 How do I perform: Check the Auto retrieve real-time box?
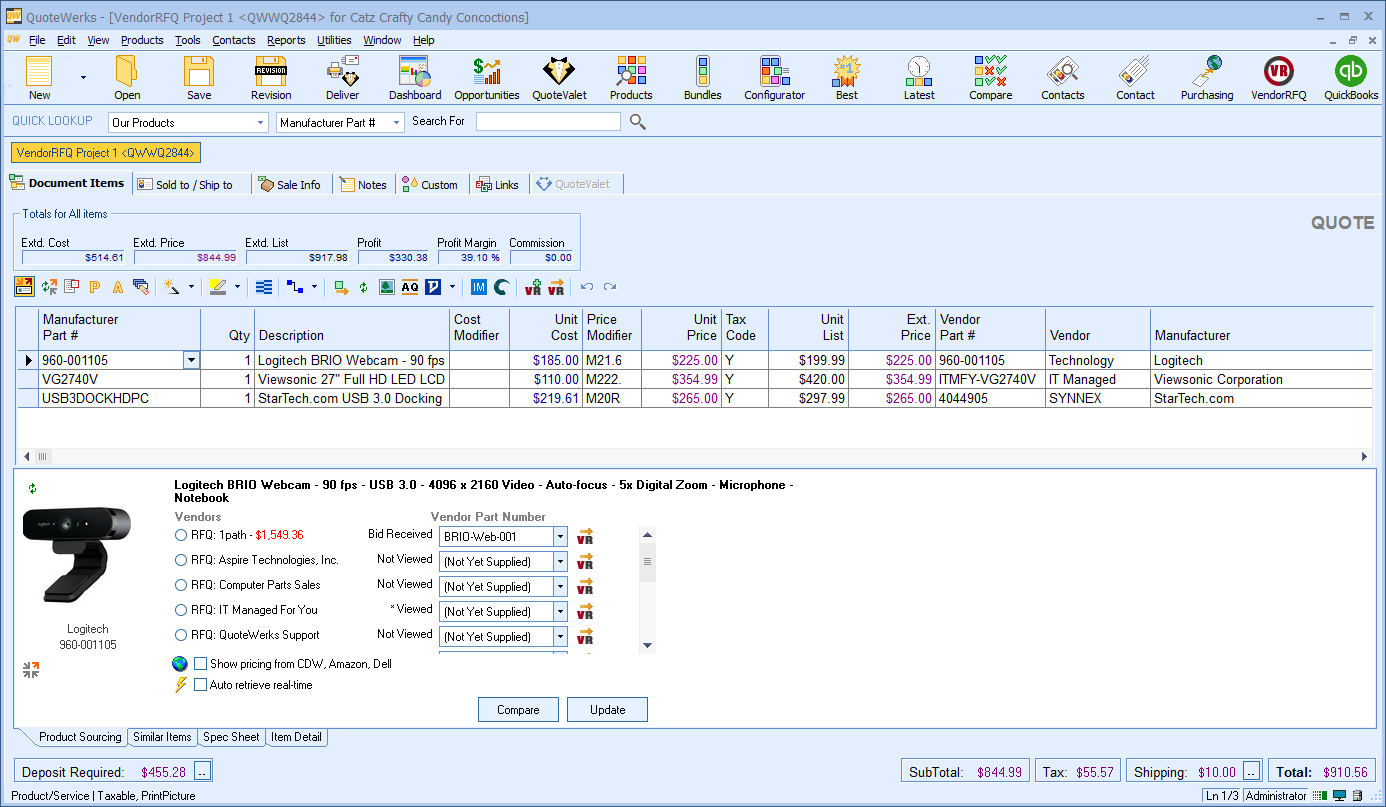pyautogui.click(x=201, y=685)
